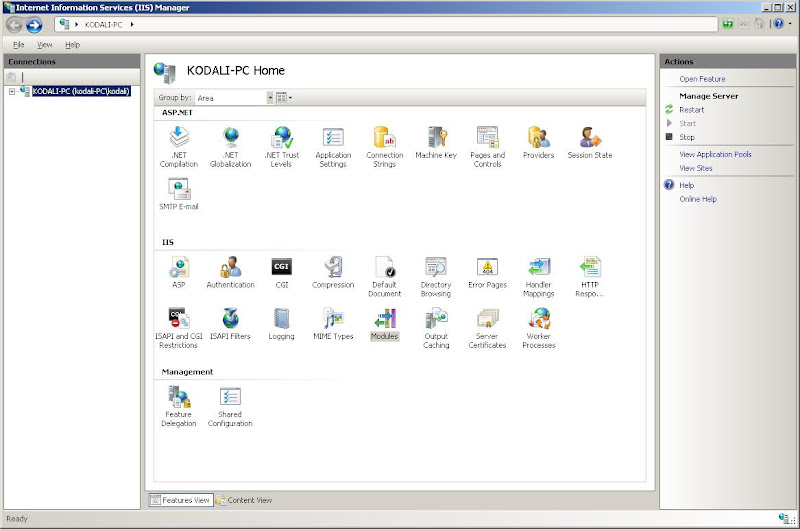Click the green refresh page icon
Viewport: 800px width, 529px height.
(728, 24)
